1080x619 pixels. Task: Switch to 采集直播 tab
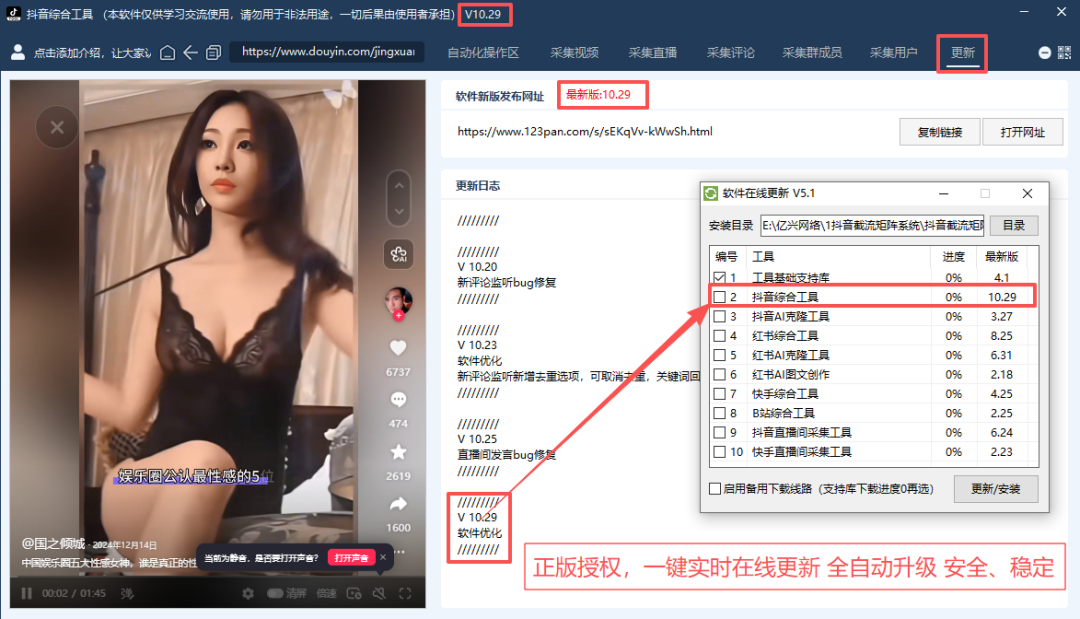pyautogui.click(x=652, y=52)
